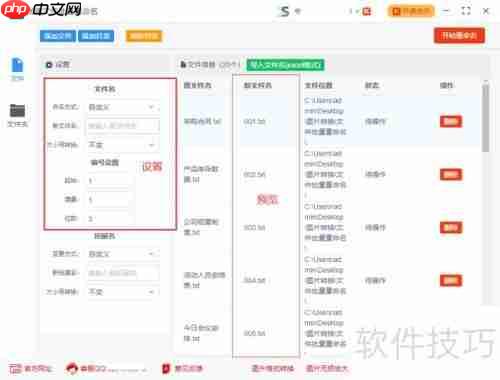Click the operation column header

446,85
